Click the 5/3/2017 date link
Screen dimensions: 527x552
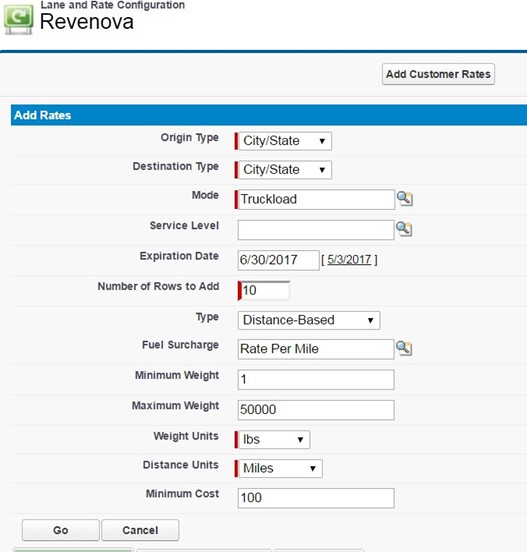(x=349, y=260)
